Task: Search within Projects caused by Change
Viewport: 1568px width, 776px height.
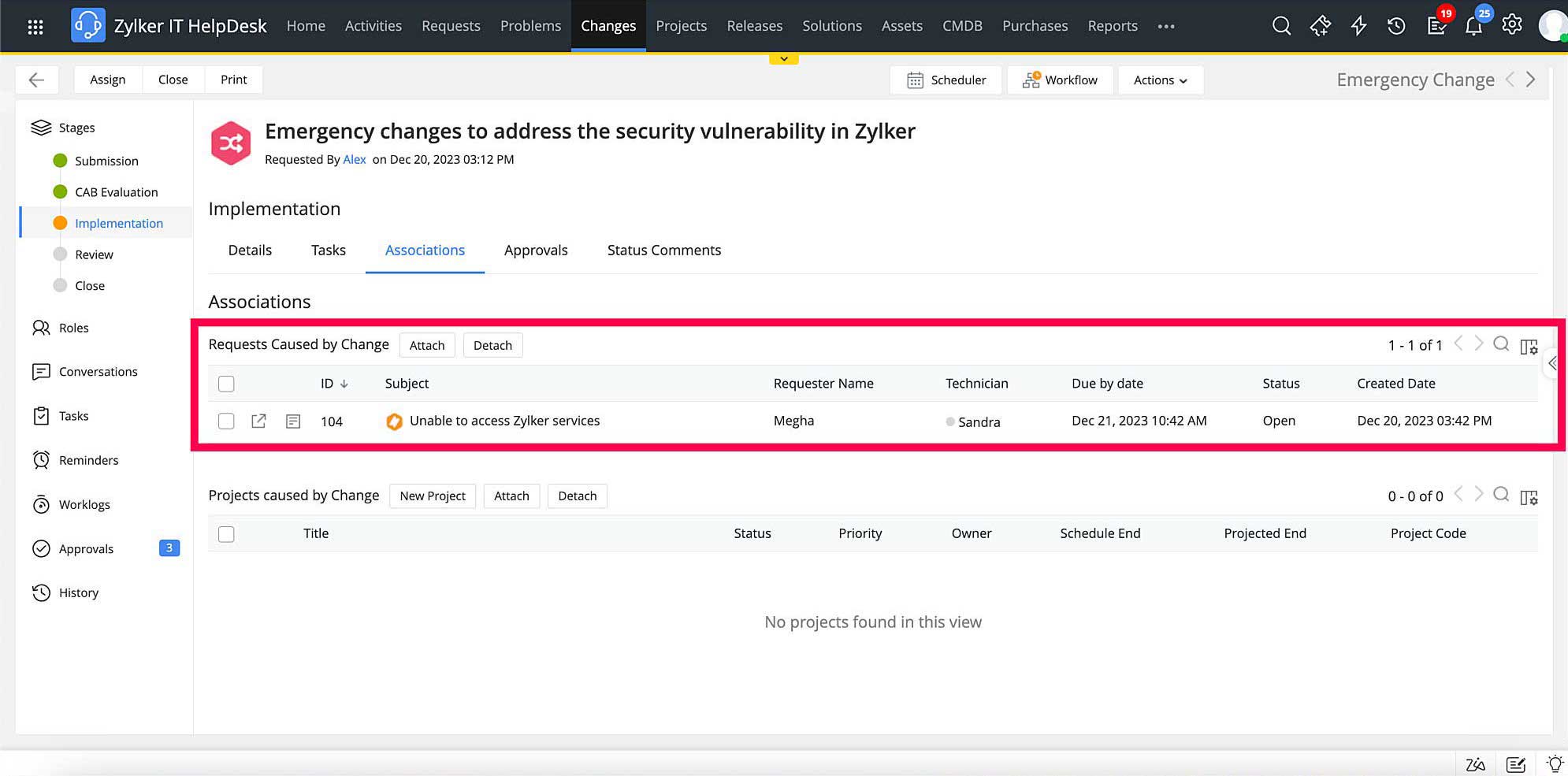Action: (x=1501, y=495)
